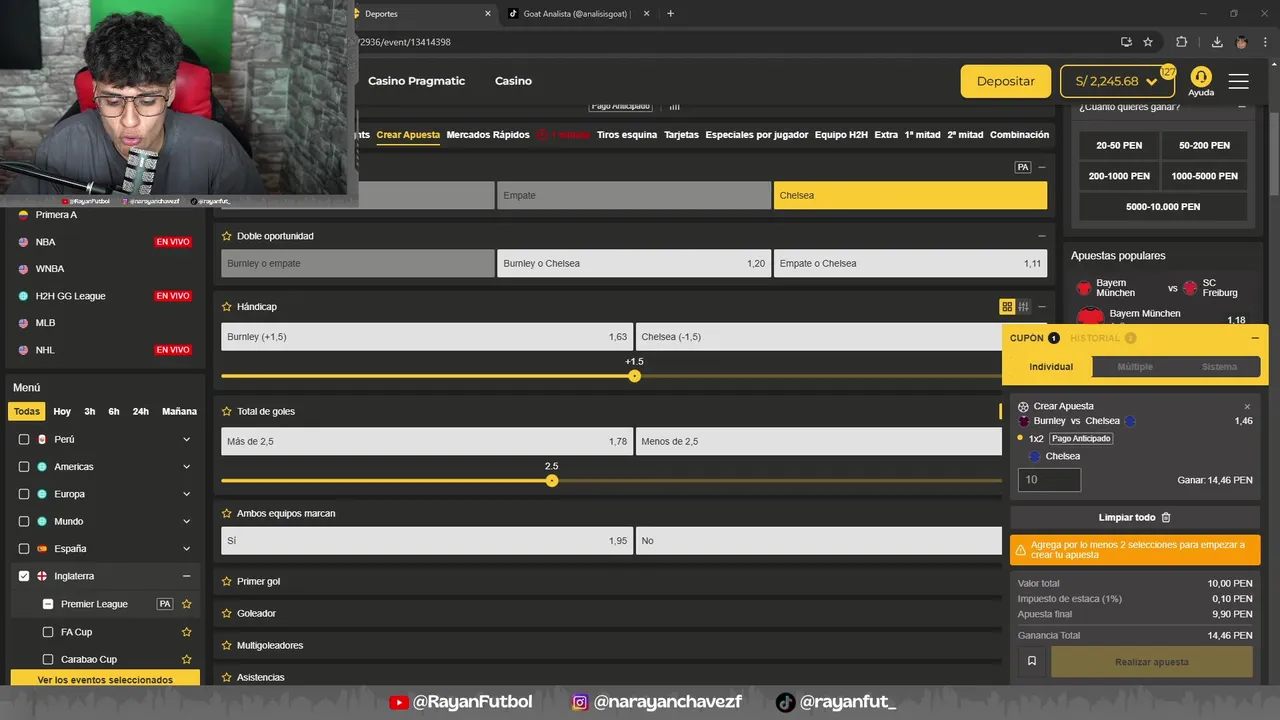Image resolution: width=1280 pixels, height=720 pixels.
Task: Click Ver los eventos seleccionados
Action: pos(105,679)
